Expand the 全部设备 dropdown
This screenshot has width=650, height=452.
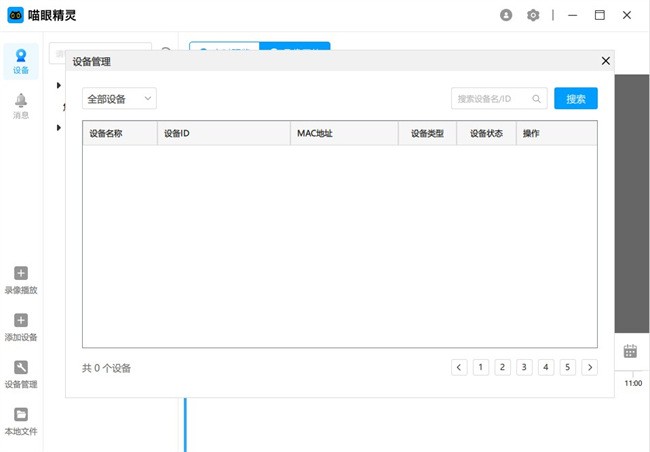(x=119, y=99)
